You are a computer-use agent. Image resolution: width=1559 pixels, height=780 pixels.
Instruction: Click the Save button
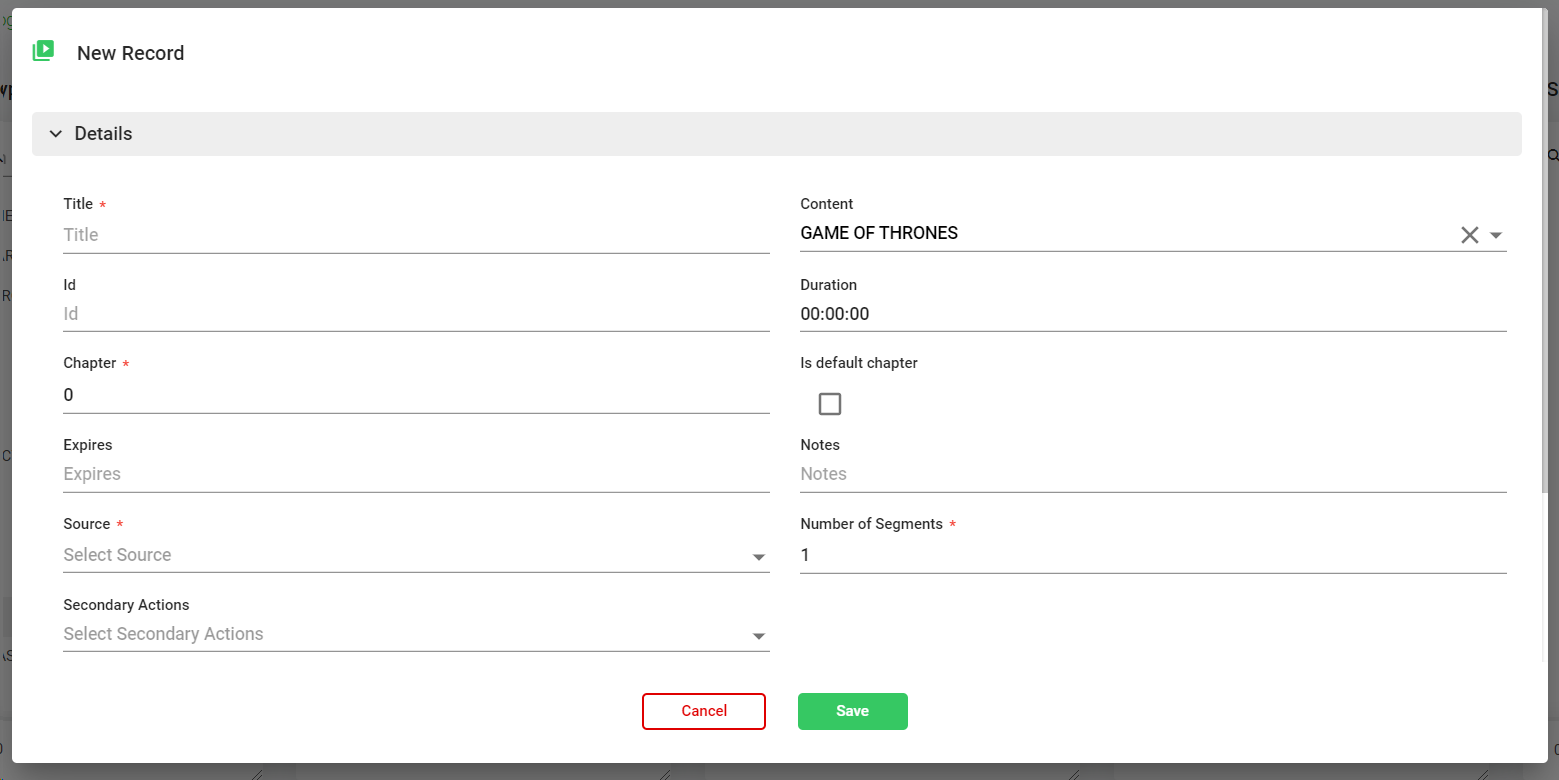click(x=852, y=711)
